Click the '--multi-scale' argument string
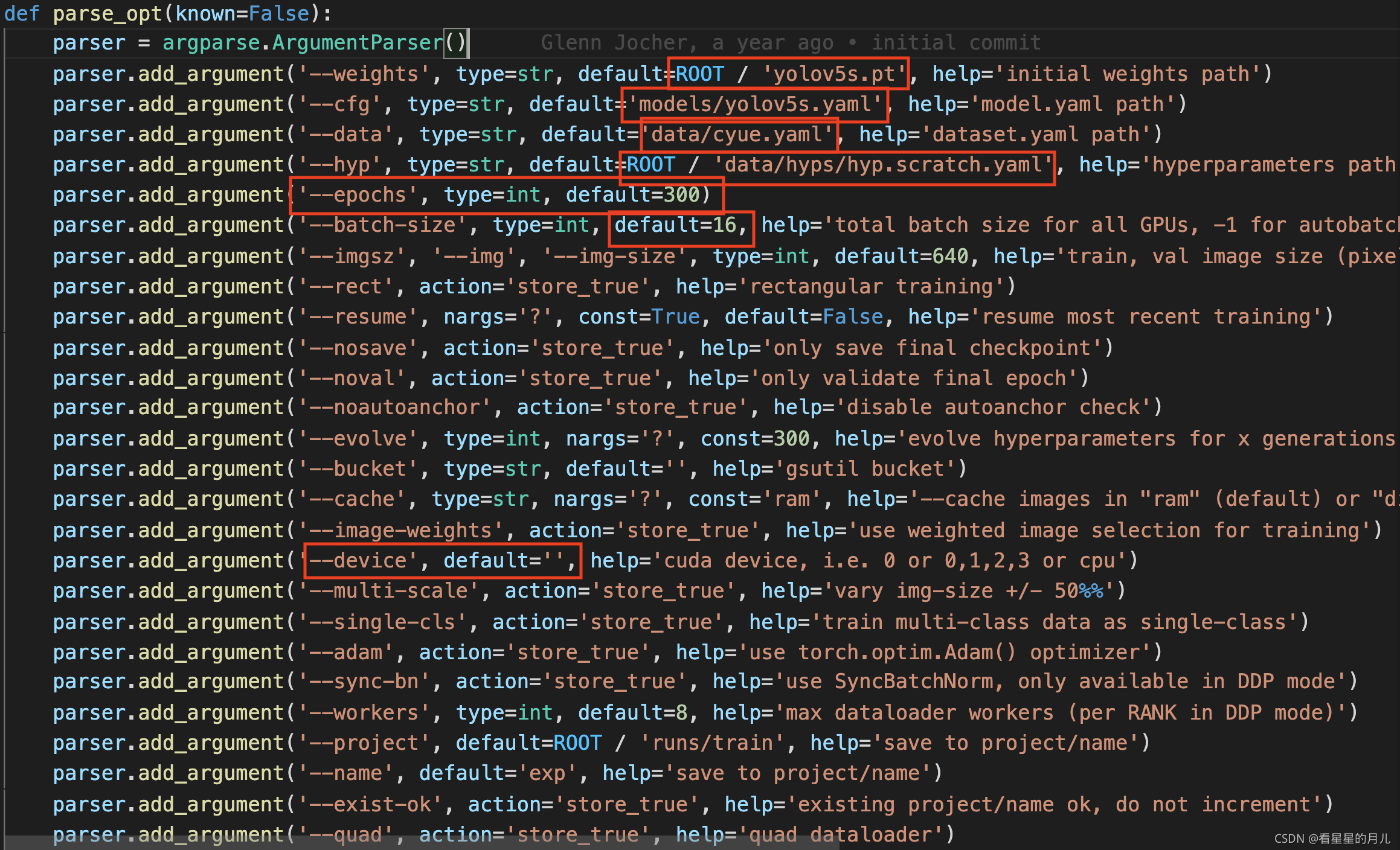1400x850 pixels. point(388,591)
